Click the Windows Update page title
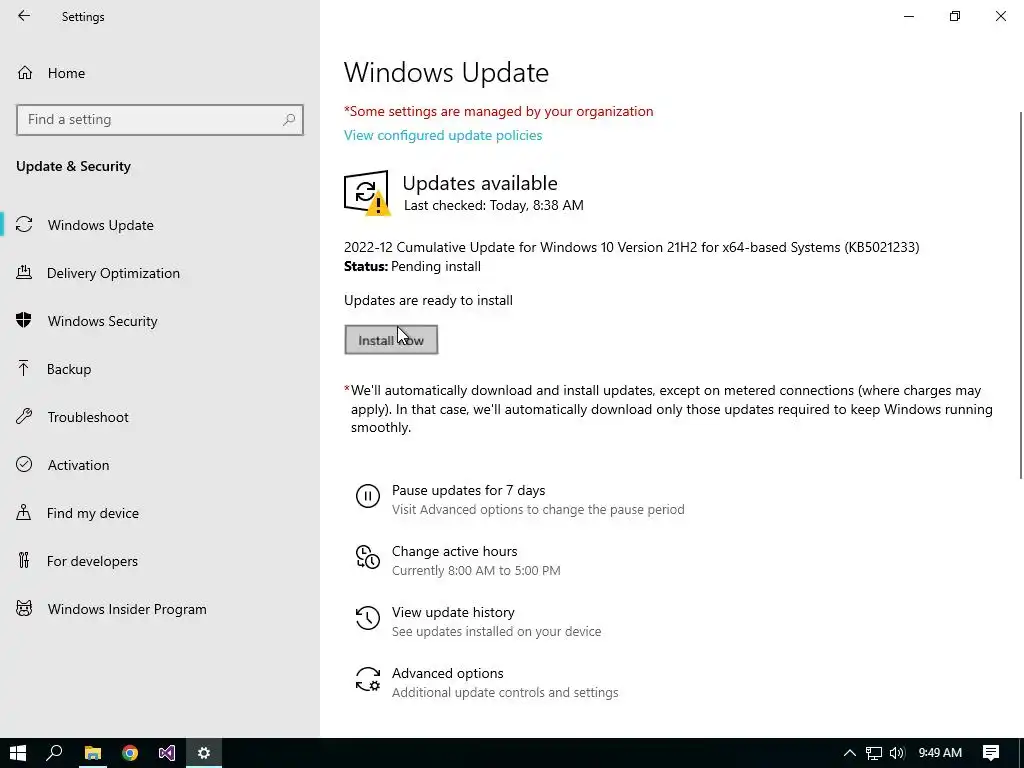 (446, 72)
